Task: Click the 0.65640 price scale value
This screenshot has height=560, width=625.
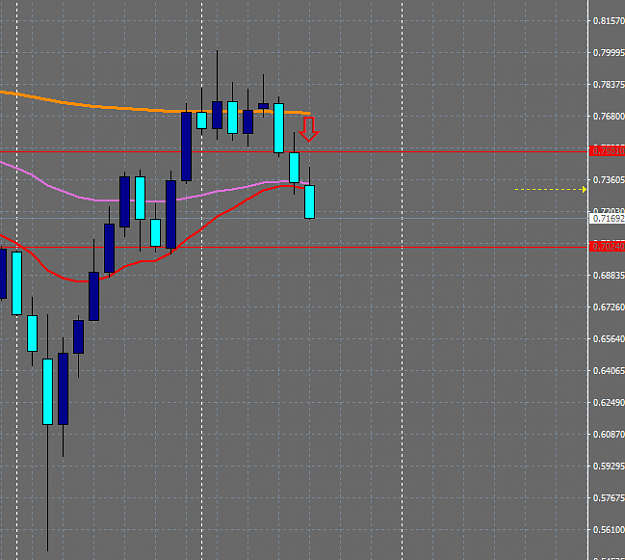Action: click(x=608, y=339)
